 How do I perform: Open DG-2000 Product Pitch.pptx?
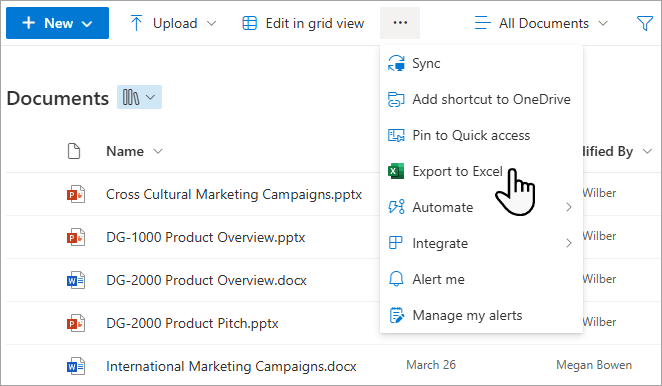click(192, 323)
